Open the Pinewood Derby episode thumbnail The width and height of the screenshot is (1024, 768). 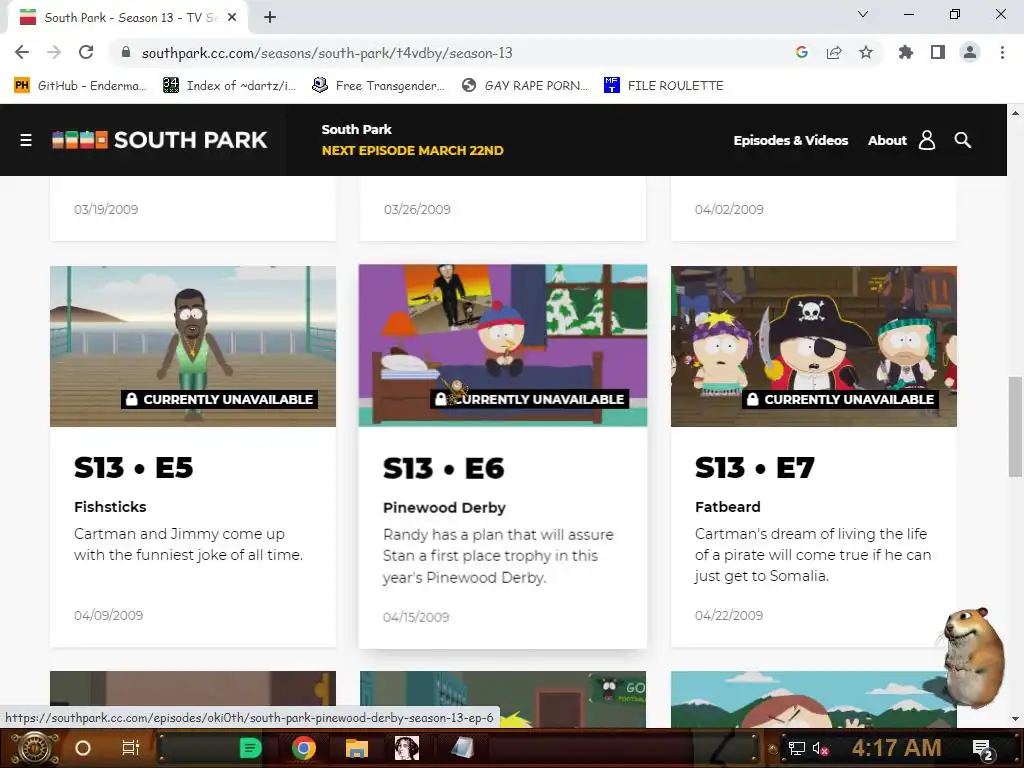click(x=503, y=345)
